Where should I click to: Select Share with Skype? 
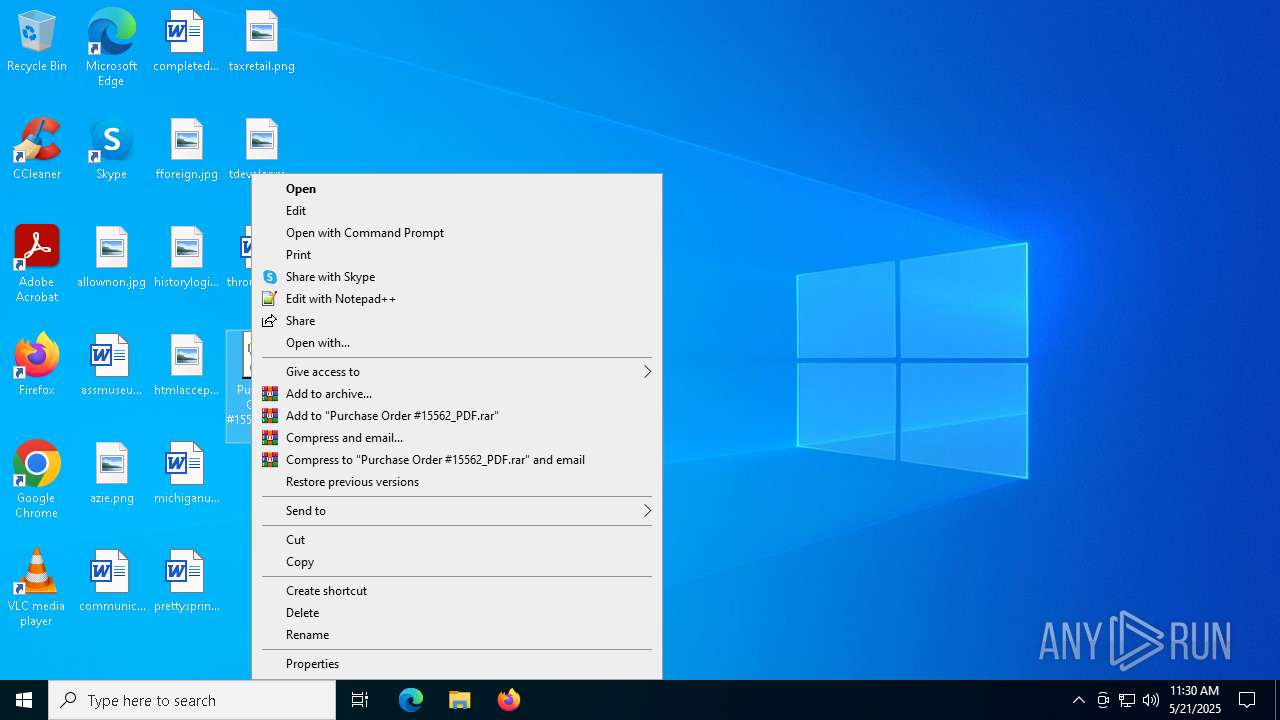click(x=457, y=277)
